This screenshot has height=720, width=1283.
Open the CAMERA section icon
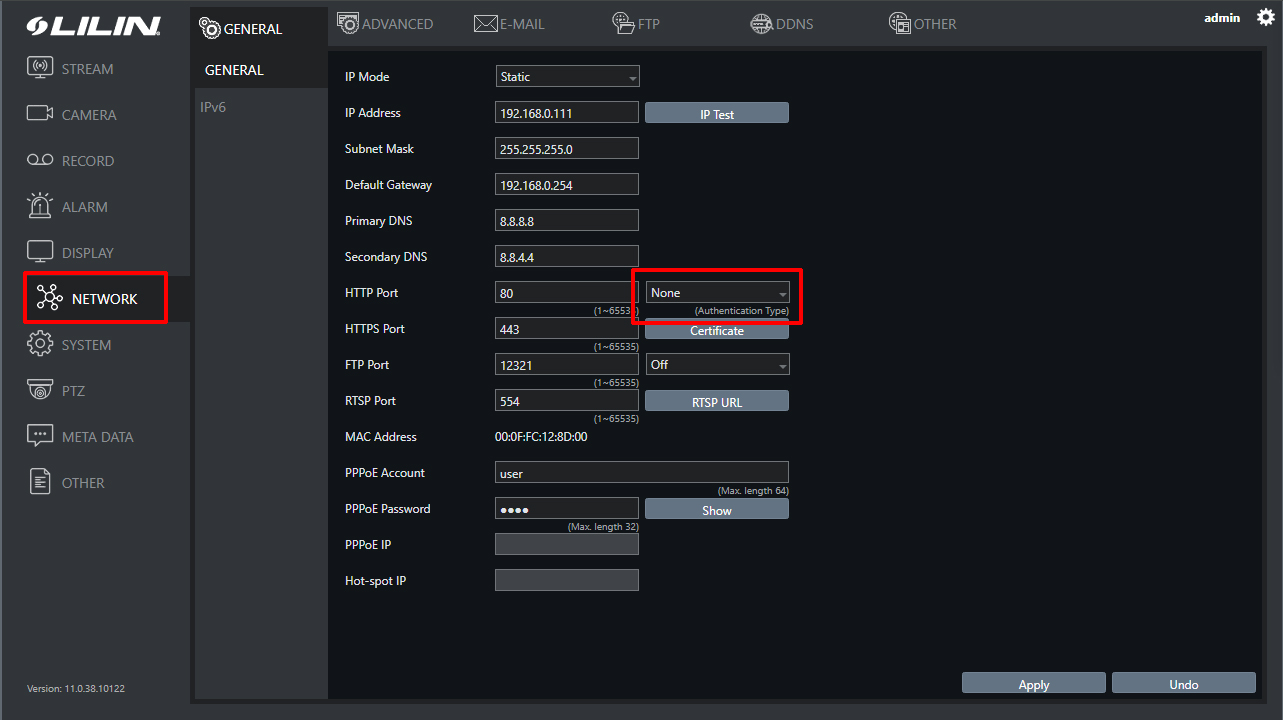coord(40,114)
